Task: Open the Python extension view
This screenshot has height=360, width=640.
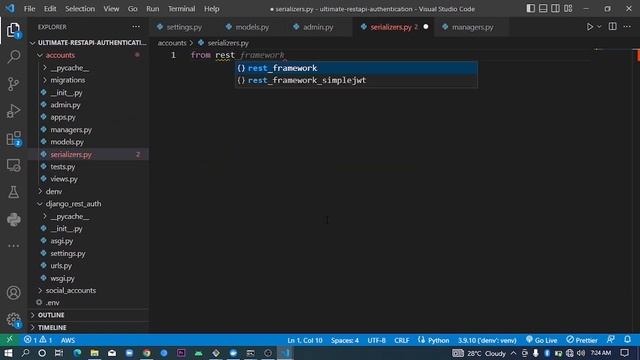Action: pyautogui.click(x=13, y=220)
